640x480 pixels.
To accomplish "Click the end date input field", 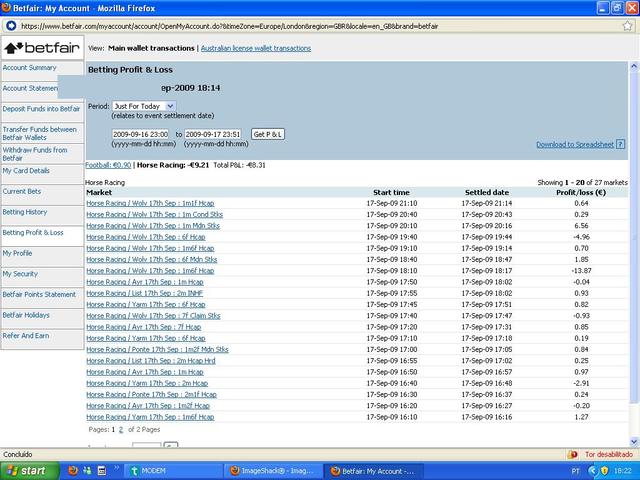I will point(213,134).
